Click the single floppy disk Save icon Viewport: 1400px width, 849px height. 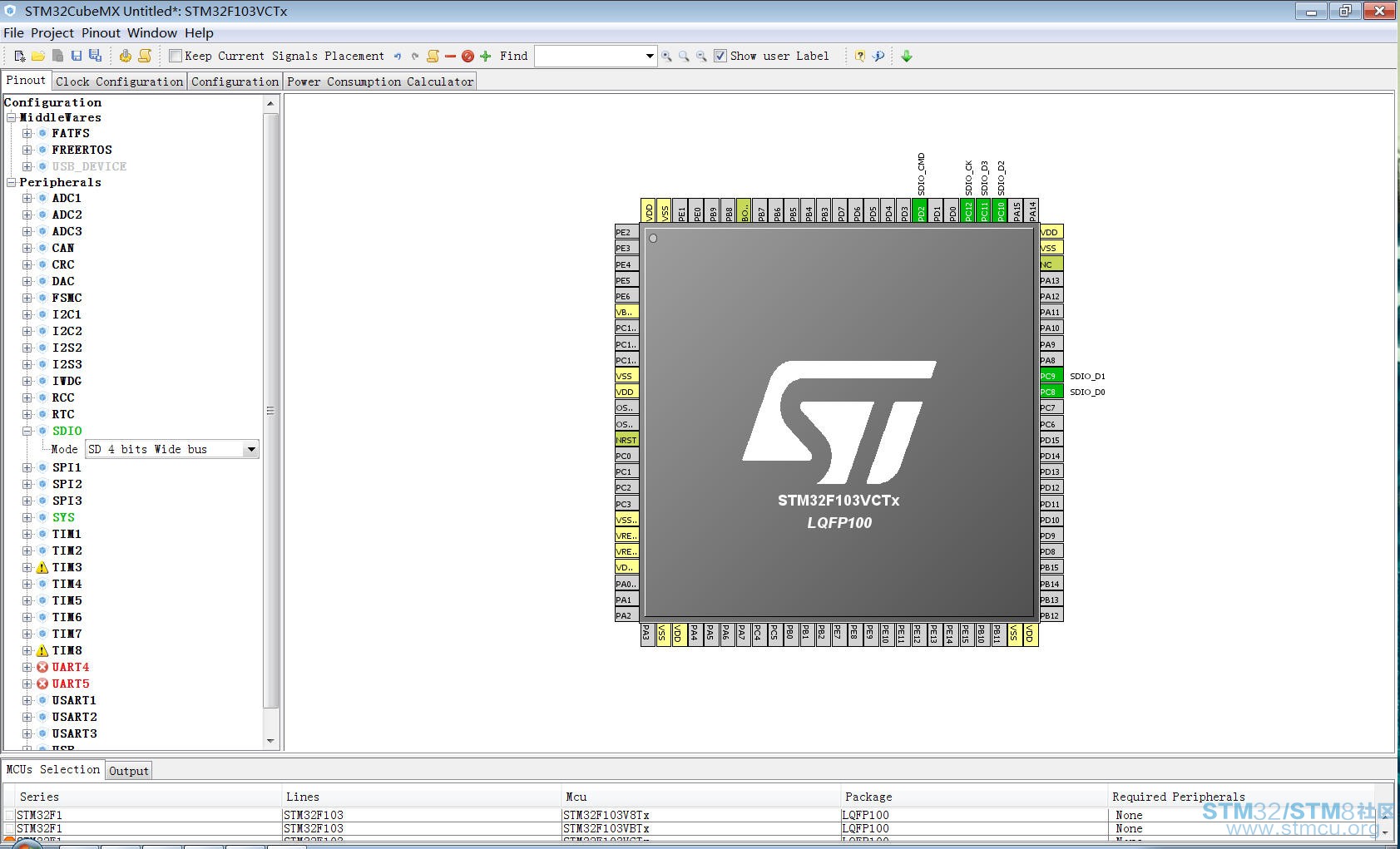[x=77, y=56]
